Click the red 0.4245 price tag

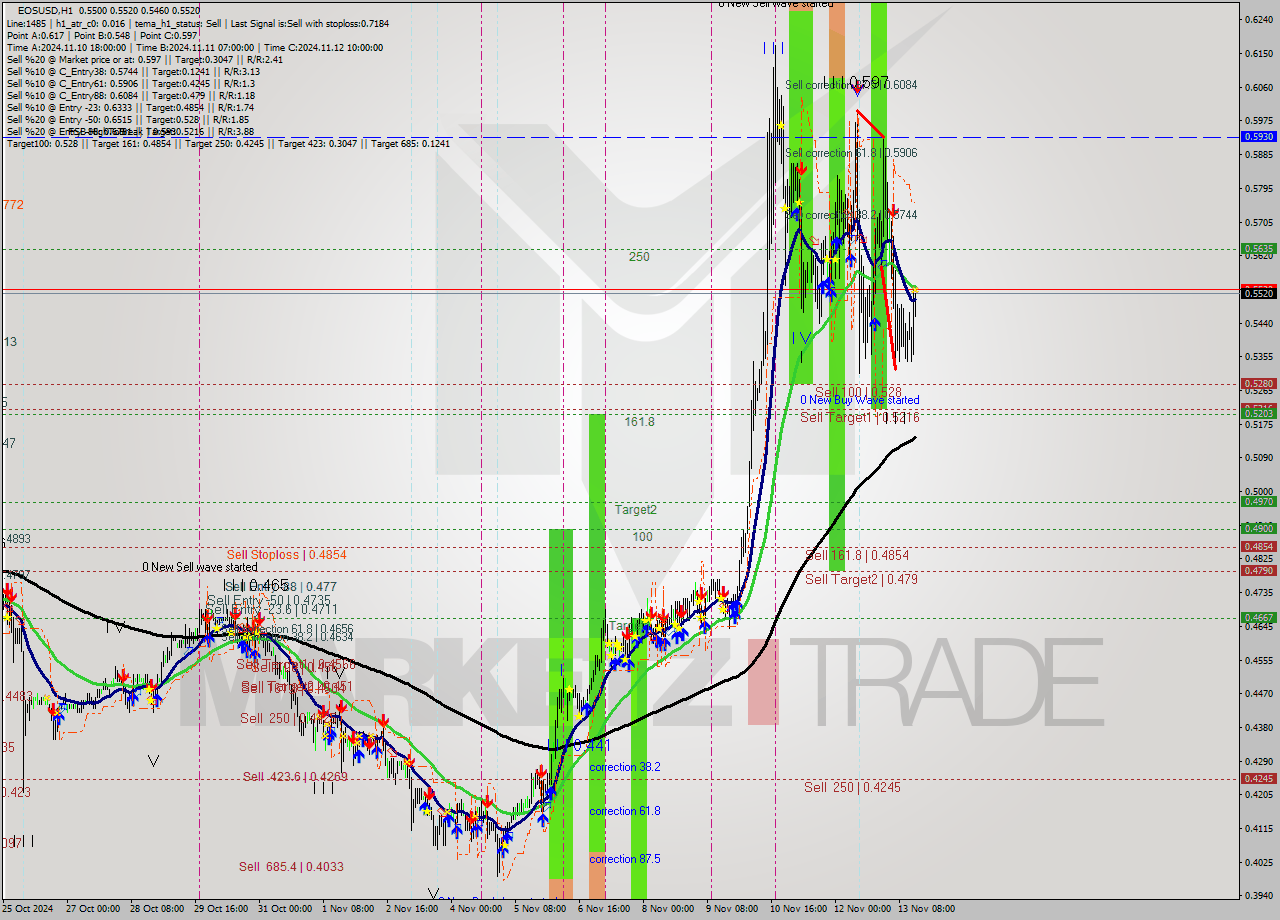pos(1258,778)
